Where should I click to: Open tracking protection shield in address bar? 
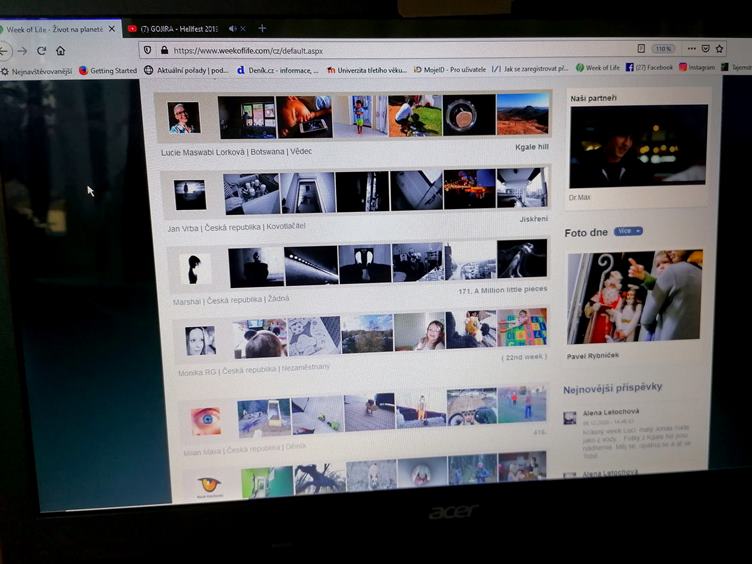tap(148, 50)
